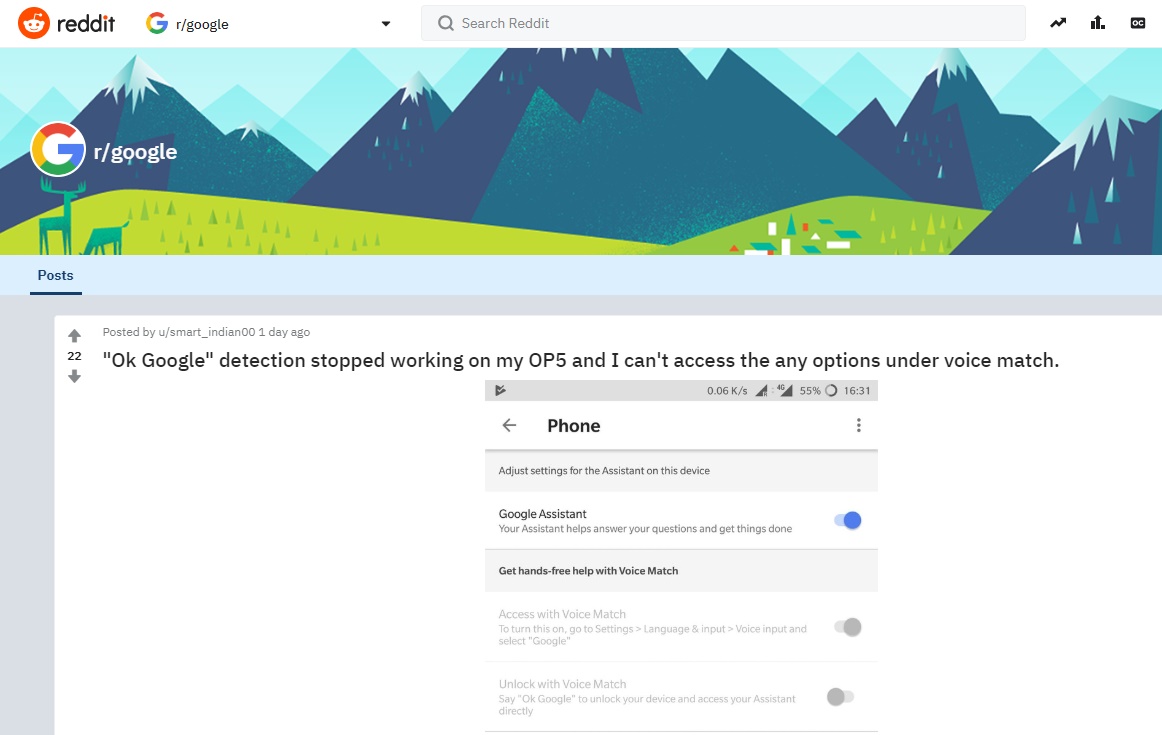
Task: Open the three-dot menu in Phone screenshot
Action: click(859, 425)
